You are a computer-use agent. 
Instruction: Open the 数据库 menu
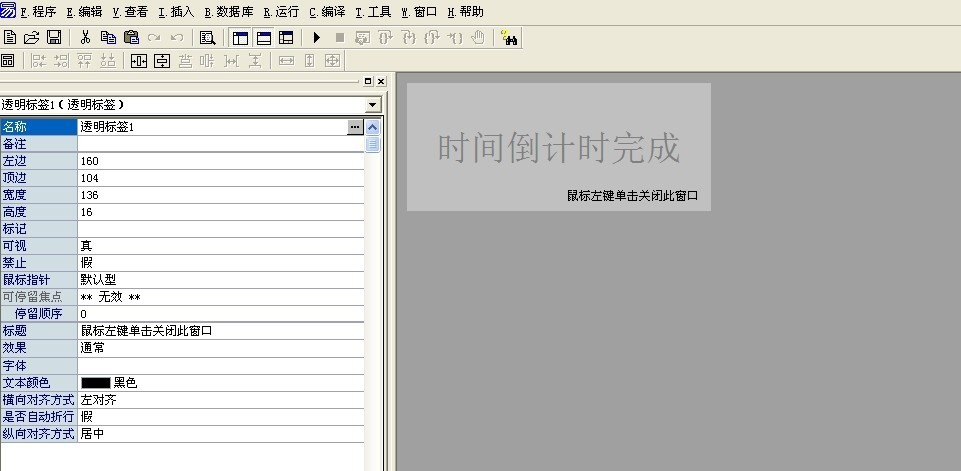pyautogui.click(x=228, y=12)
